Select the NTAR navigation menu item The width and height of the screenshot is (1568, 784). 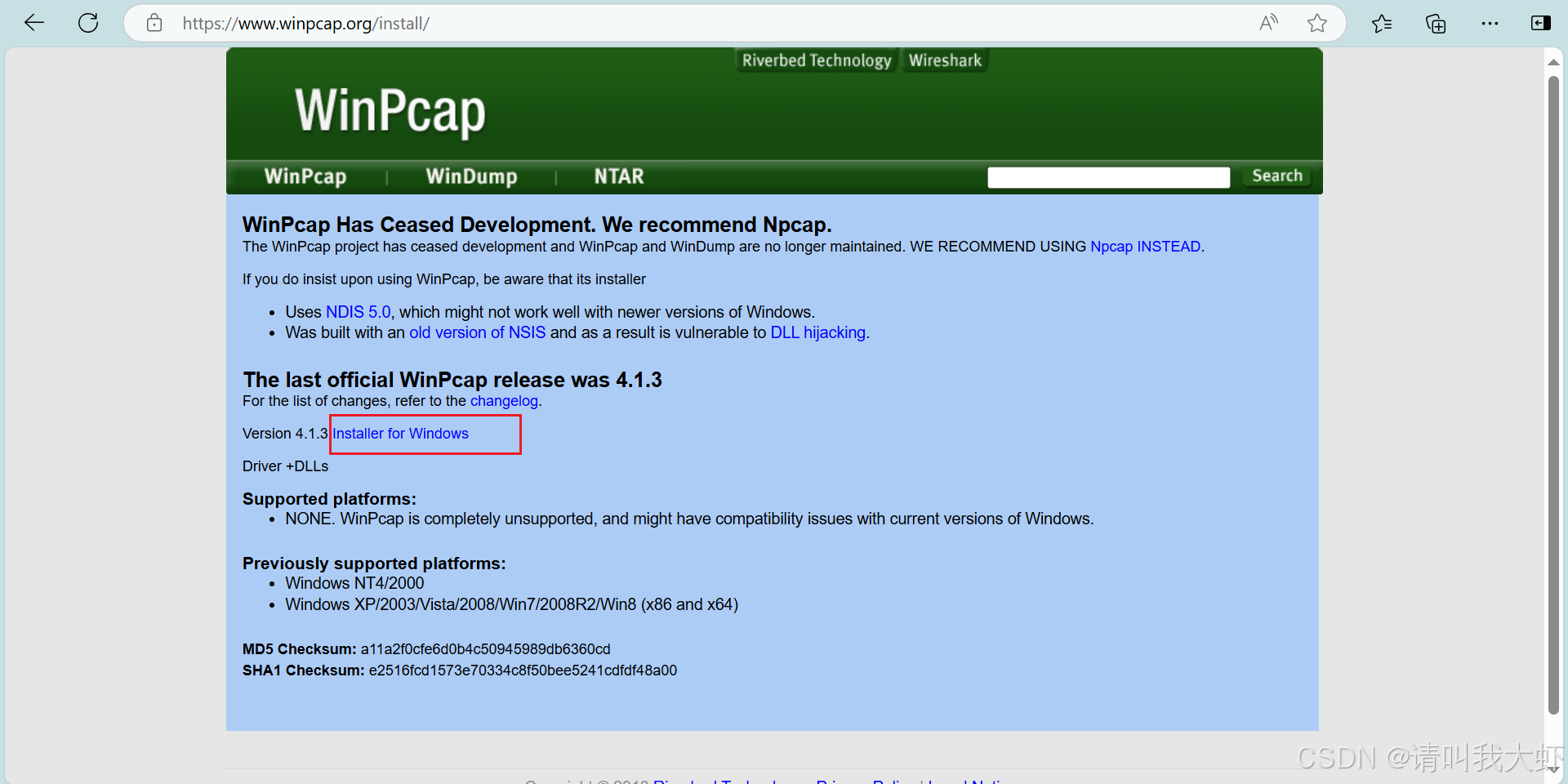coord(619,176)
